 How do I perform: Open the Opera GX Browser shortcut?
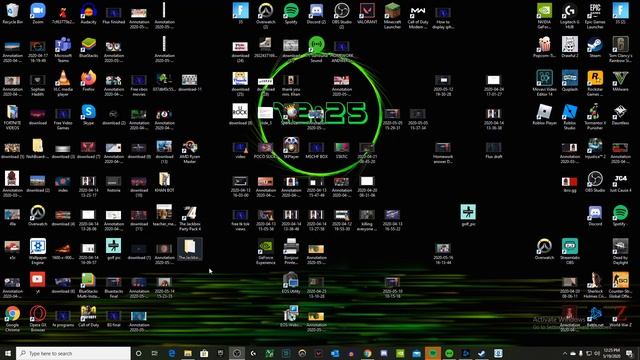point(38,319)
